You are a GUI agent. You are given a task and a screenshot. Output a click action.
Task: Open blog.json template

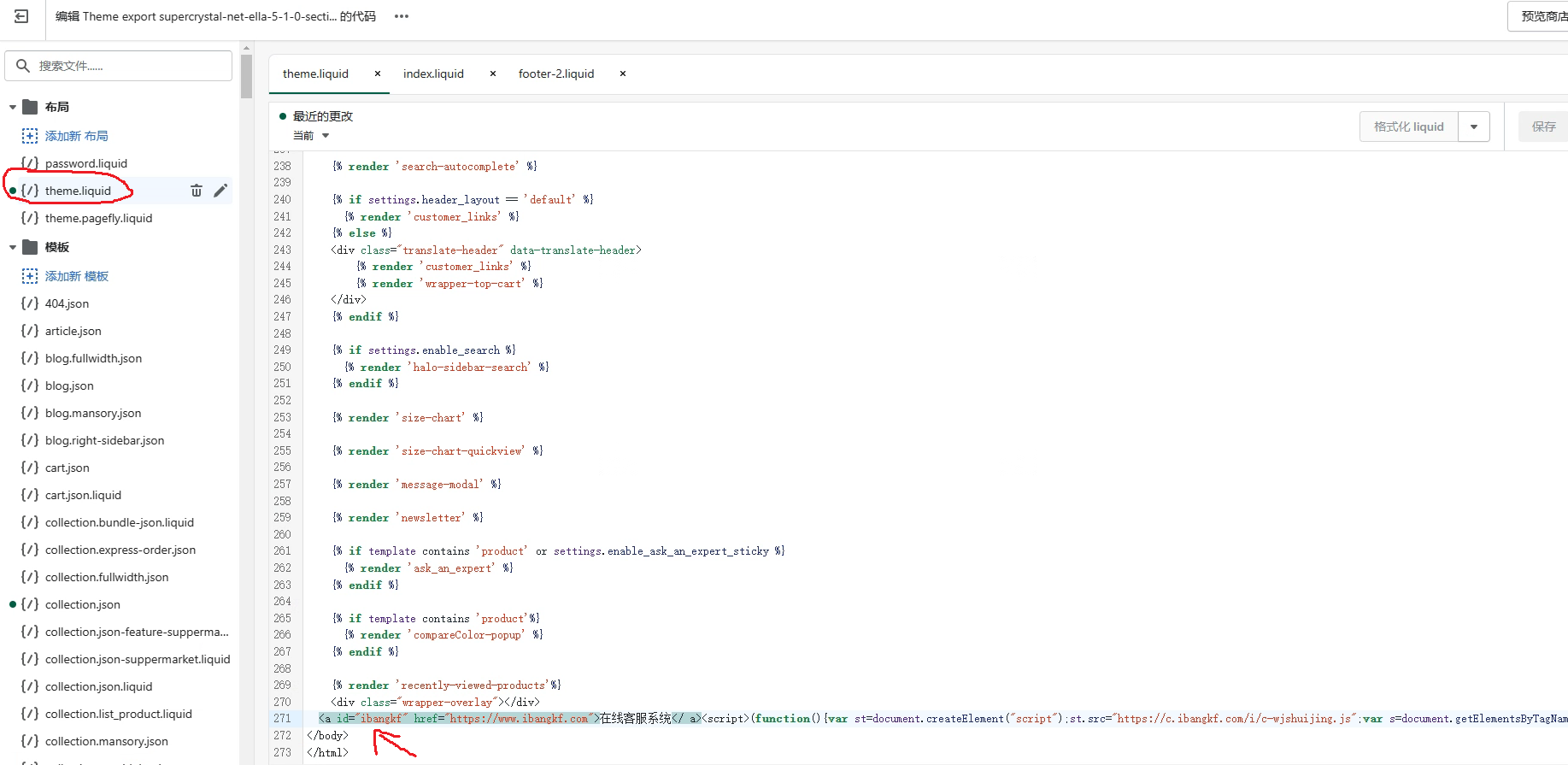tap(69, 385)
